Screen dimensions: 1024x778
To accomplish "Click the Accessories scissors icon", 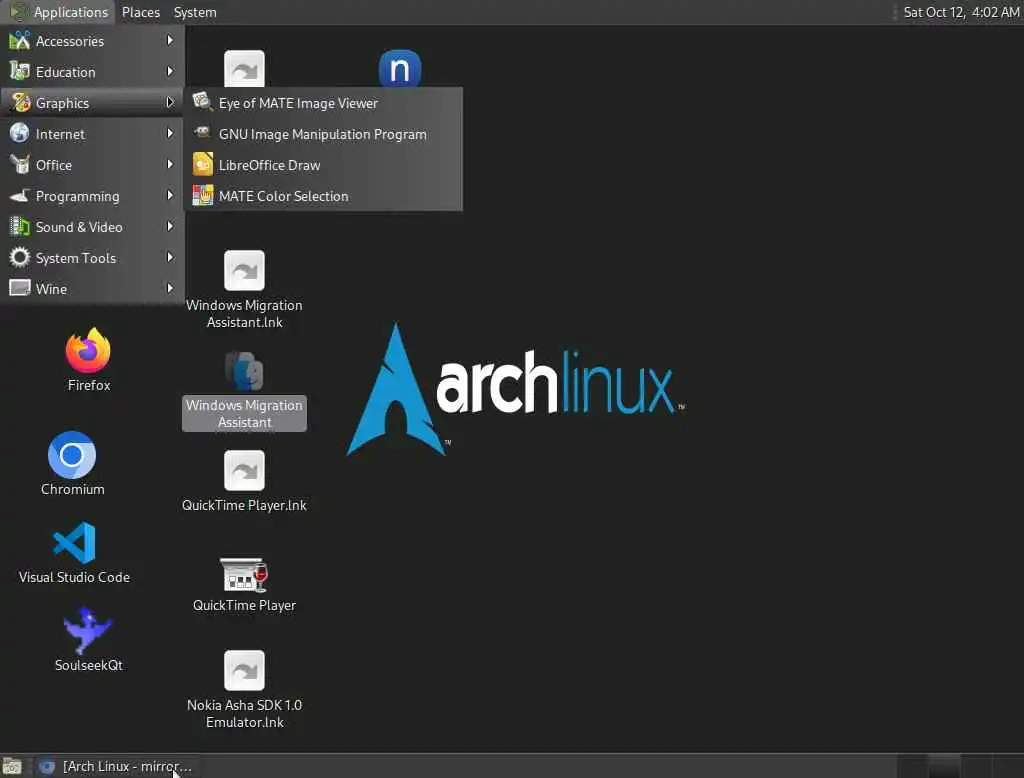I will coord(20,41).
